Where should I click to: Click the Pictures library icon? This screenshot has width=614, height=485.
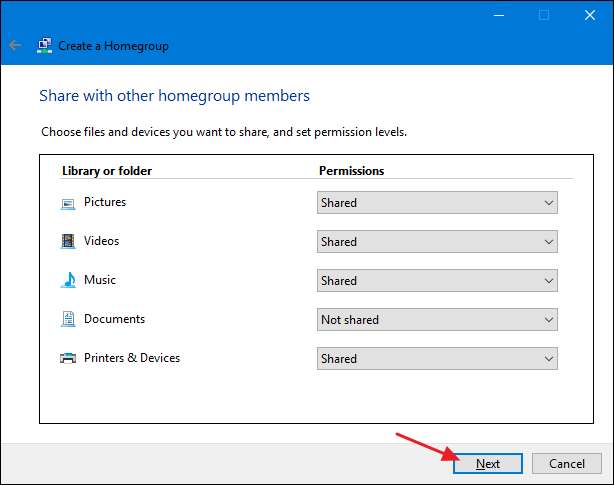[x=68, y=203]
